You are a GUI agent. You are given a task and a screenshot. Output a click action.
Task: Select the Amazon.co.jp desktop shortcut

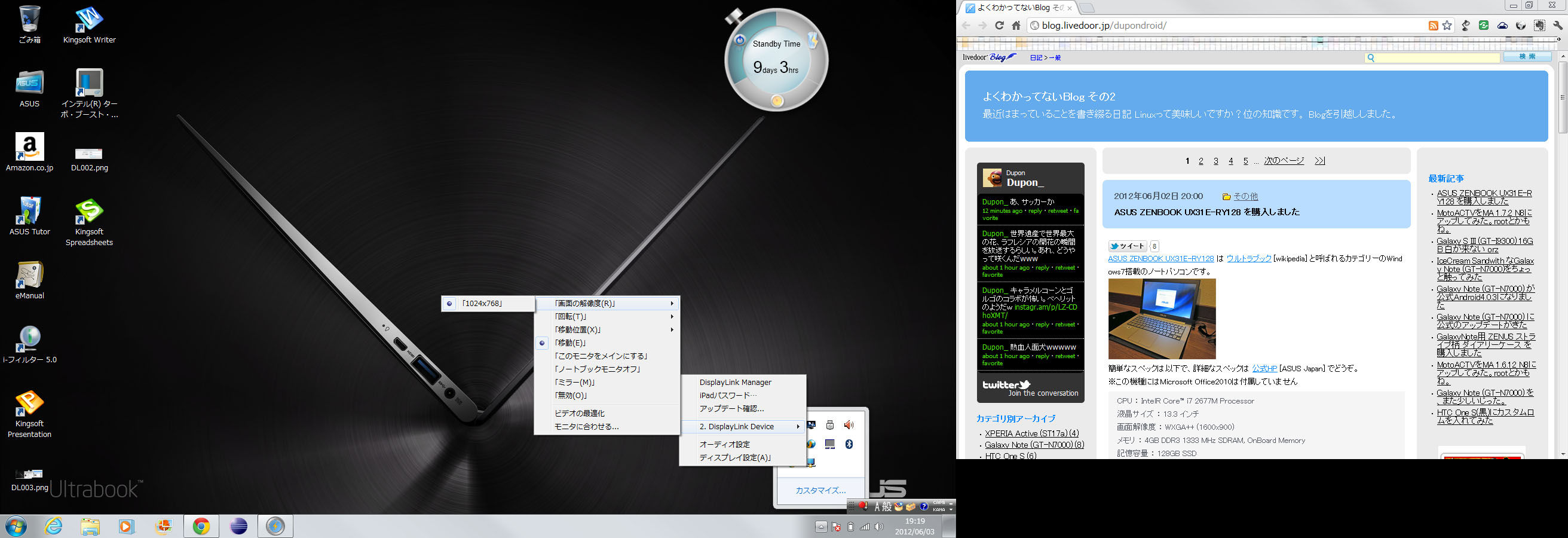pyautogui.click(x=29, y=152)
